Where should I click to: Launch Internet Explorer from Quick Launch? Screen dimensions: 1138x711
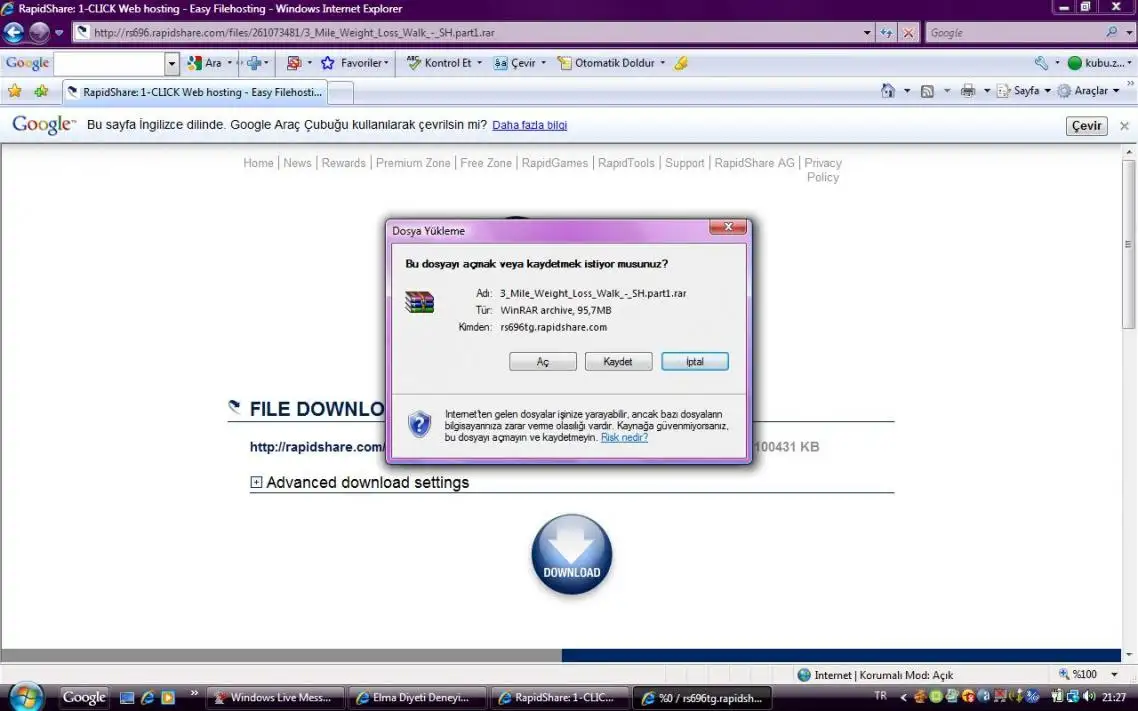[x=147, y=698]
